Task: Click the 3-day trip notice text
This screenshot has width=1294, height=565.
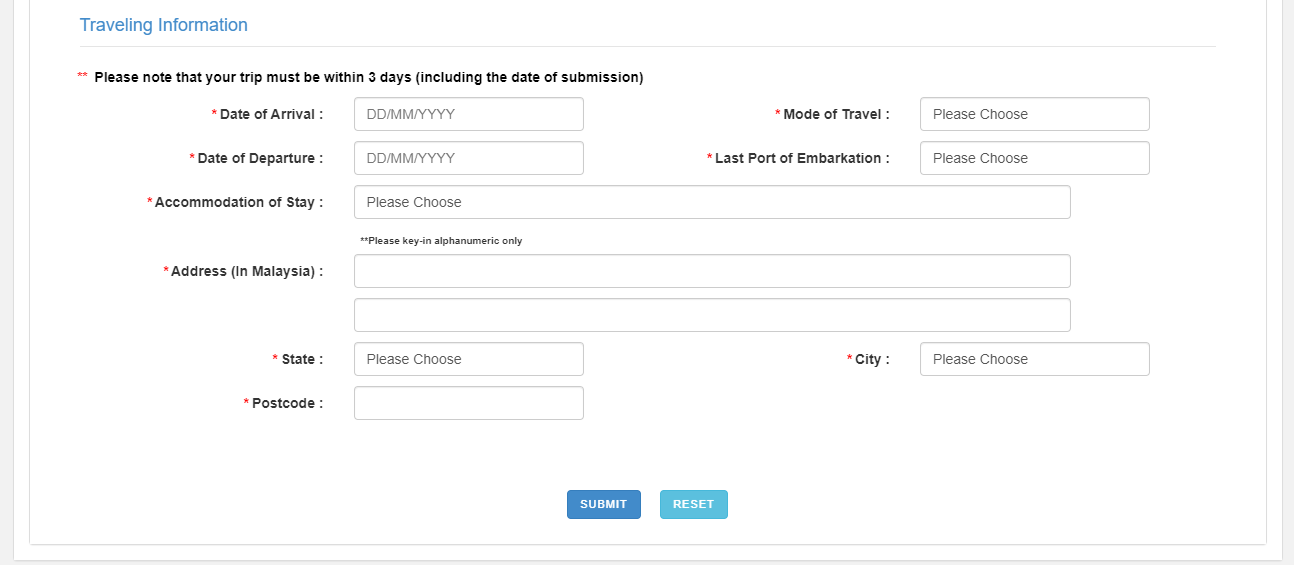Action: 368,77
